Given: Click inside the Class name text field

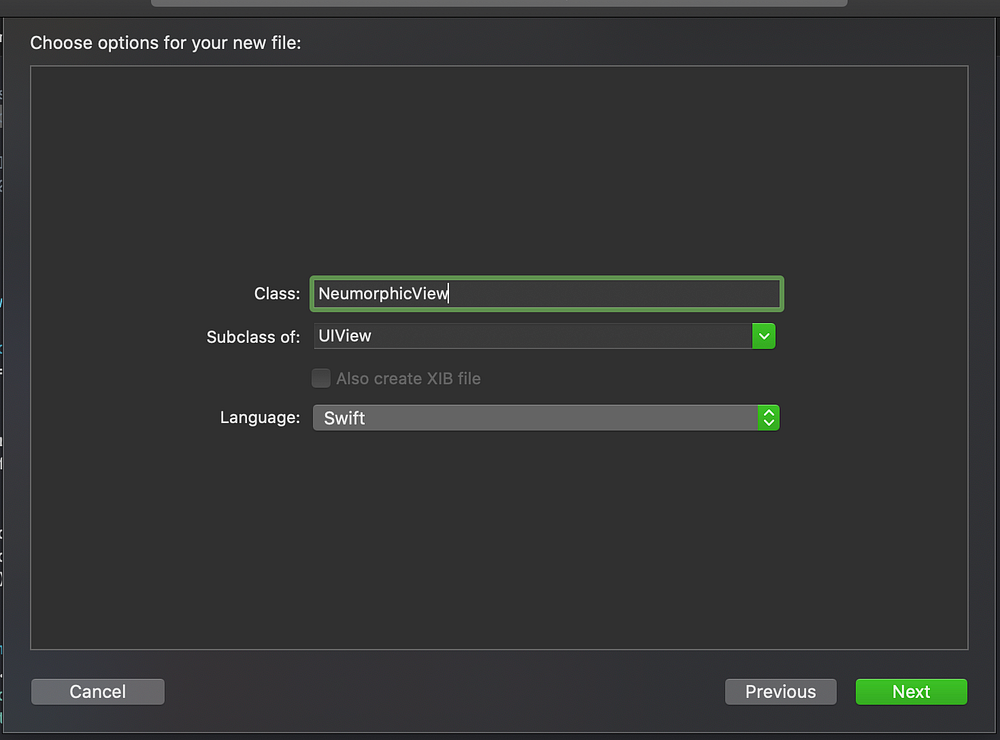Looking at the screenshot, I should tap(546, 293).
